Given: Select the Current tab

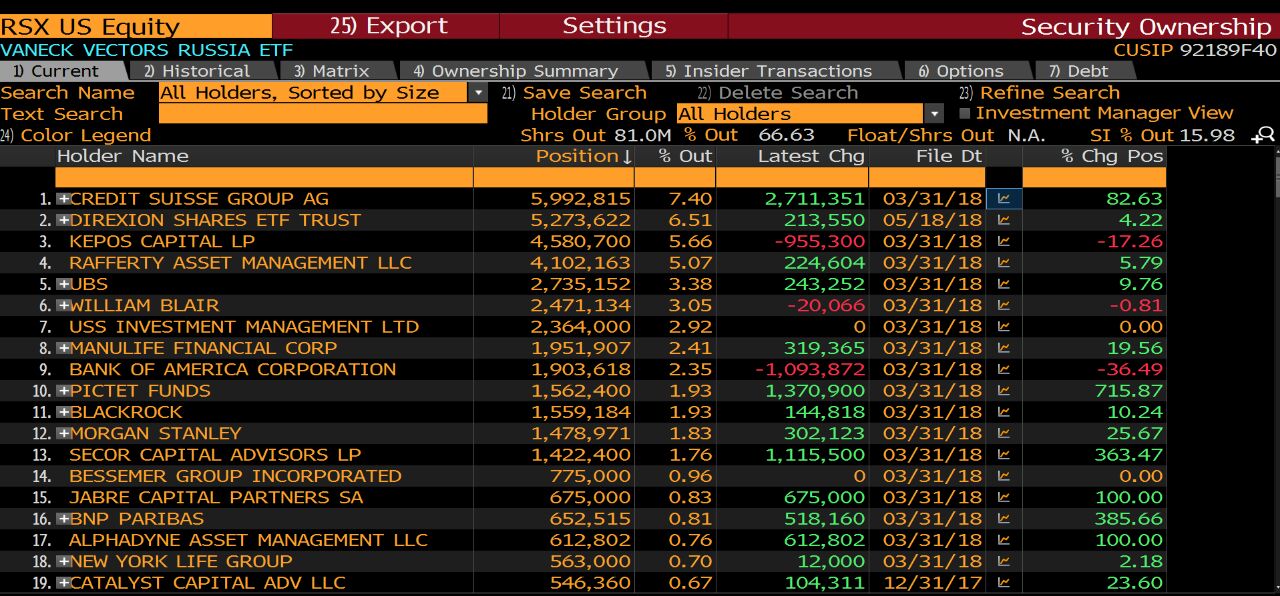Looking at the screenshot, I should tap(63, 71).
